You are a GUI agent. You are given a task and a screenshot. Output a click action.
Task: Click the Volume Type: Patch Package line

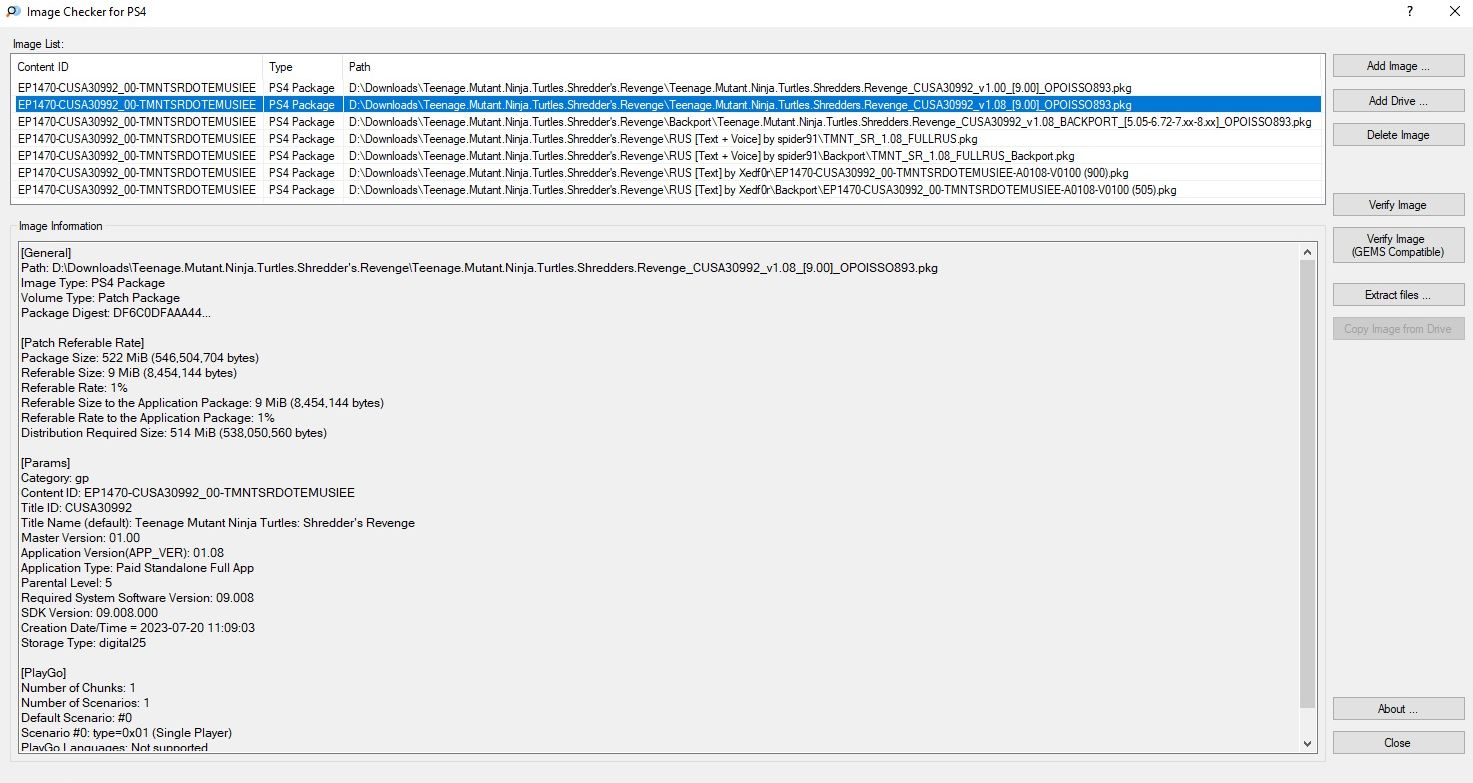[x=100, y=298]
